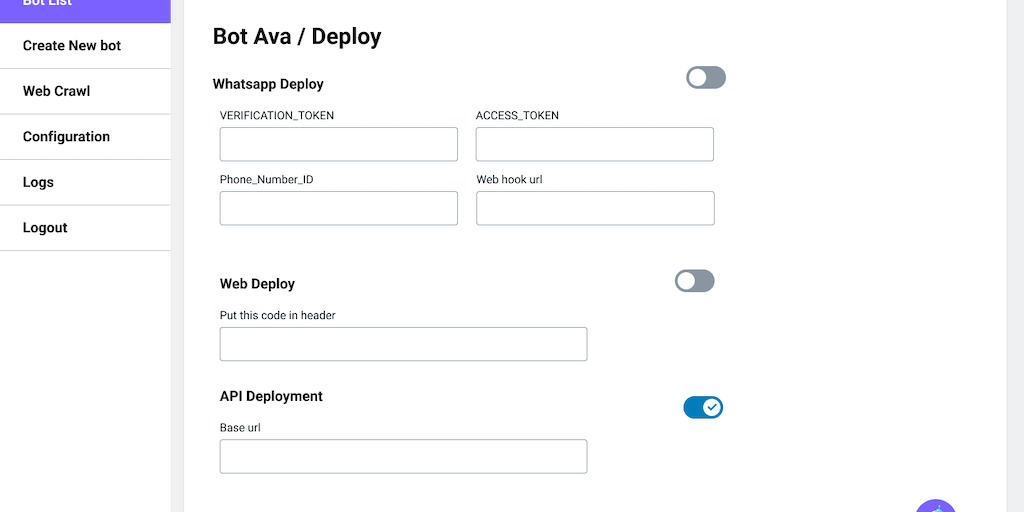Click the Web Deploy section label

coord(257,284)
